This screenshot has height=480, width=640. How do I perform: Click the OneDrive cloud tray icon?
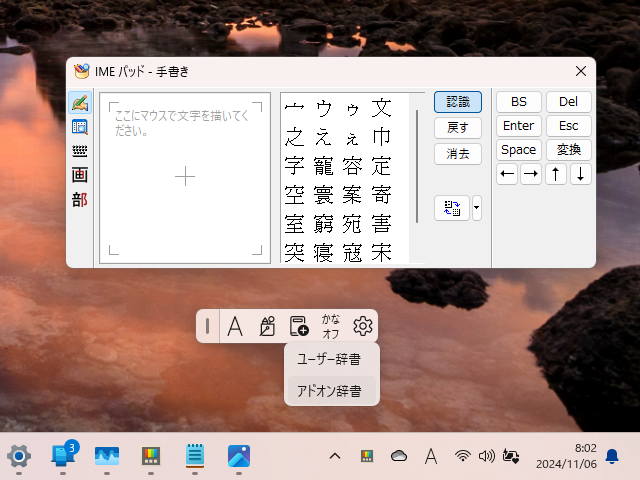pos(399,456)
